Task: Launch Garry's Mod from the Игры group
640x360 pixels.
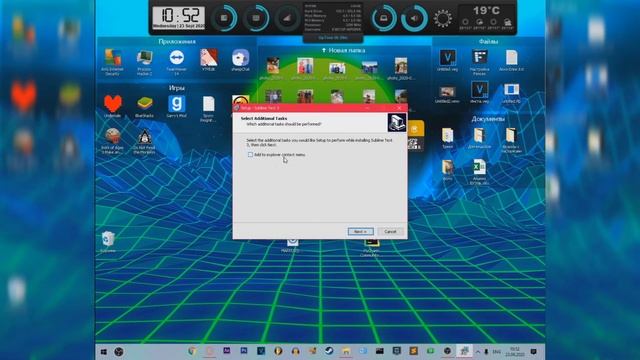Action: point(177,106)
